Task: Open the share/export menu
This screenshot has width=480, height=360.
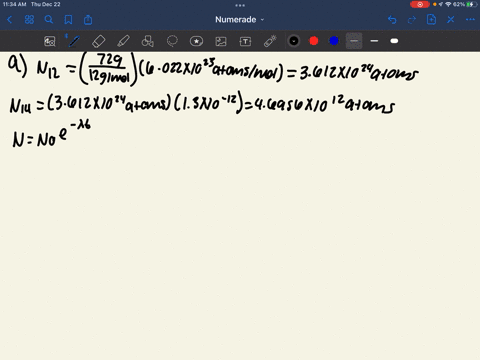Action: 88,20
